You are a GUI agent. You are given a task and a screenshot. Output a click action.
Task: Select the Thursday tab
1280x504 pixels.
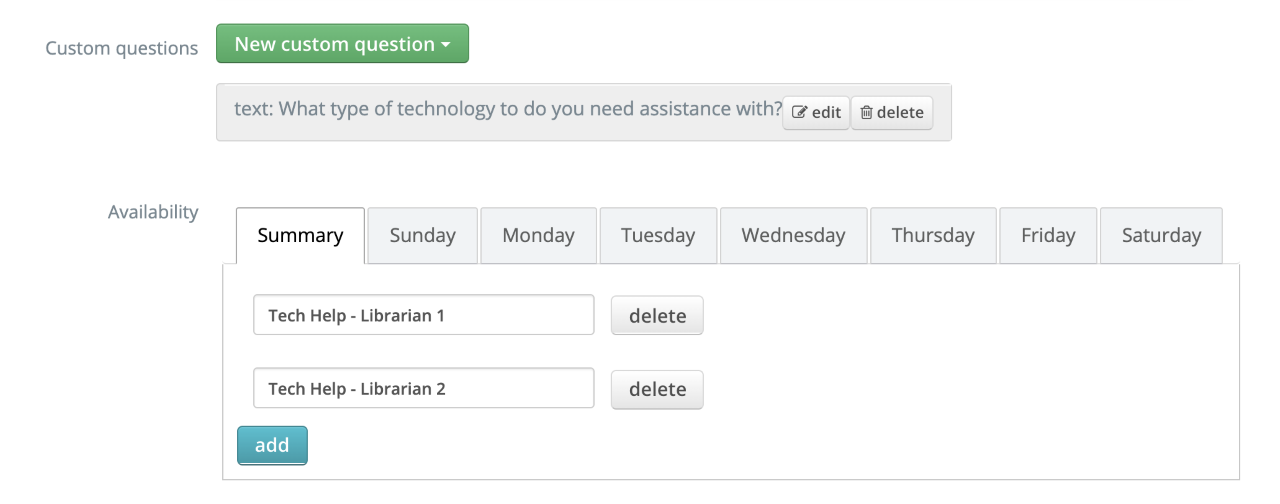coord(933,236)
